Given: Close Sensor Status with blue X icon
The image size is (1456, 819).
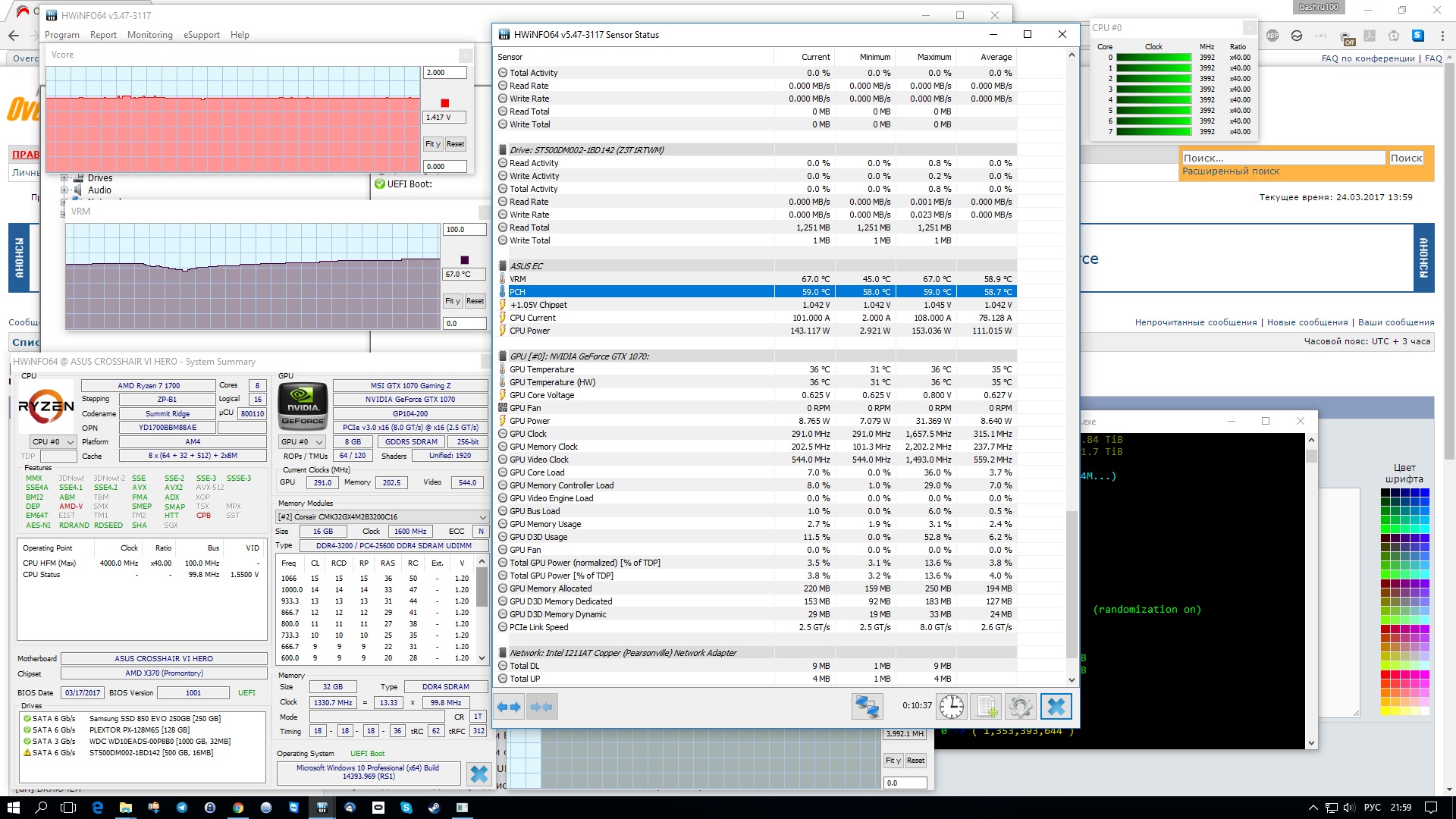Looking at the screenshot, I should 1056,707.
